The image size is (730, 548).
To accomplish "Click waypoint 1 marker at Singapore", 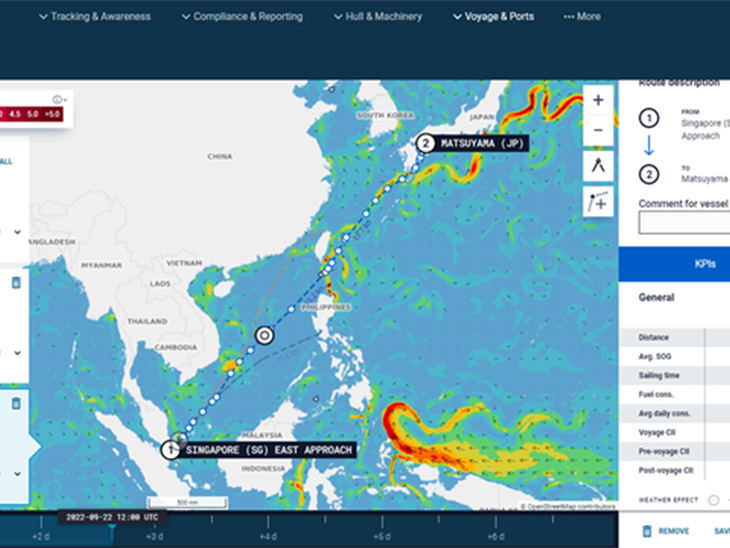I will [170, 450].
